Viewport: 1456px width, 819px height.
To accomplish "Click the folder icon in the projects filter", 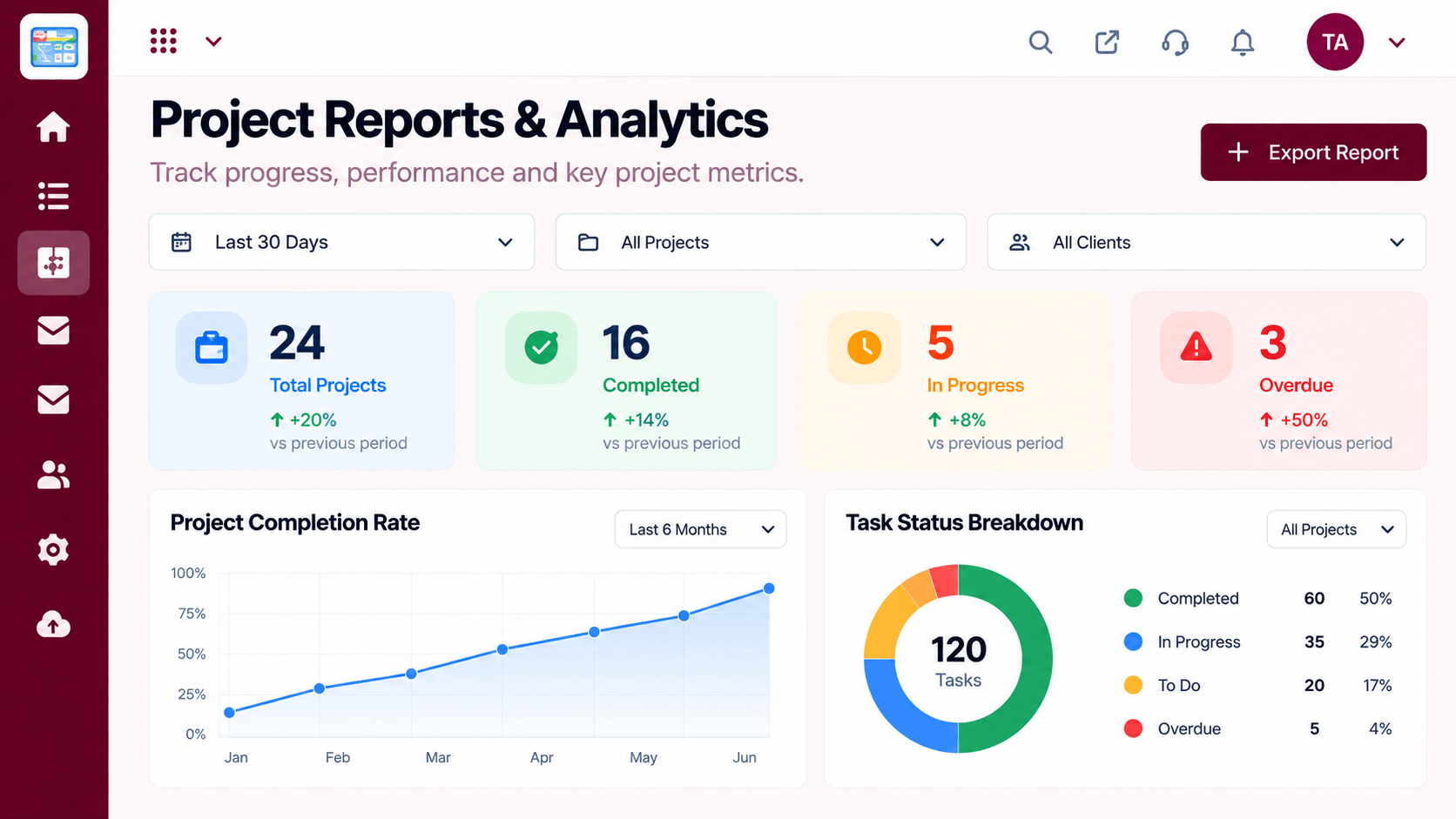I will pos(589,242).
